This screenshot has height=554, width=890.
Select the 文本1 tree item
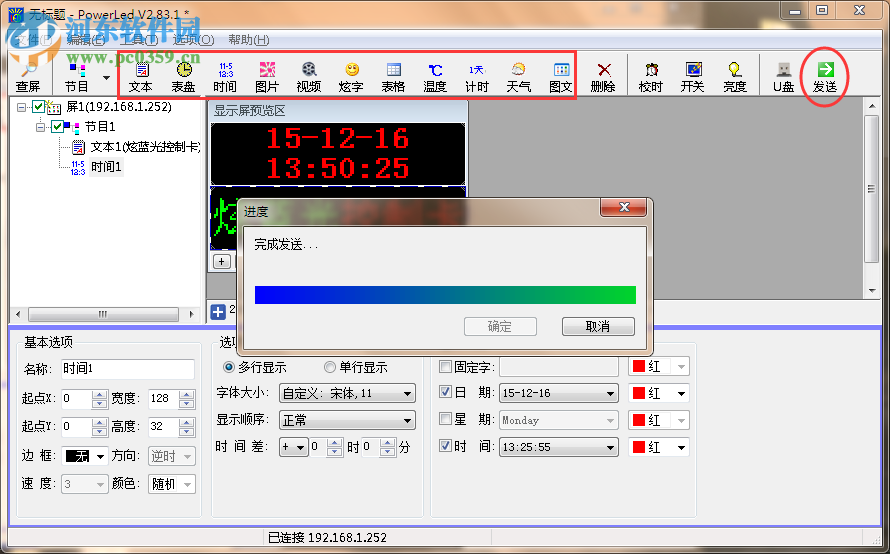[x=145, y=147]
